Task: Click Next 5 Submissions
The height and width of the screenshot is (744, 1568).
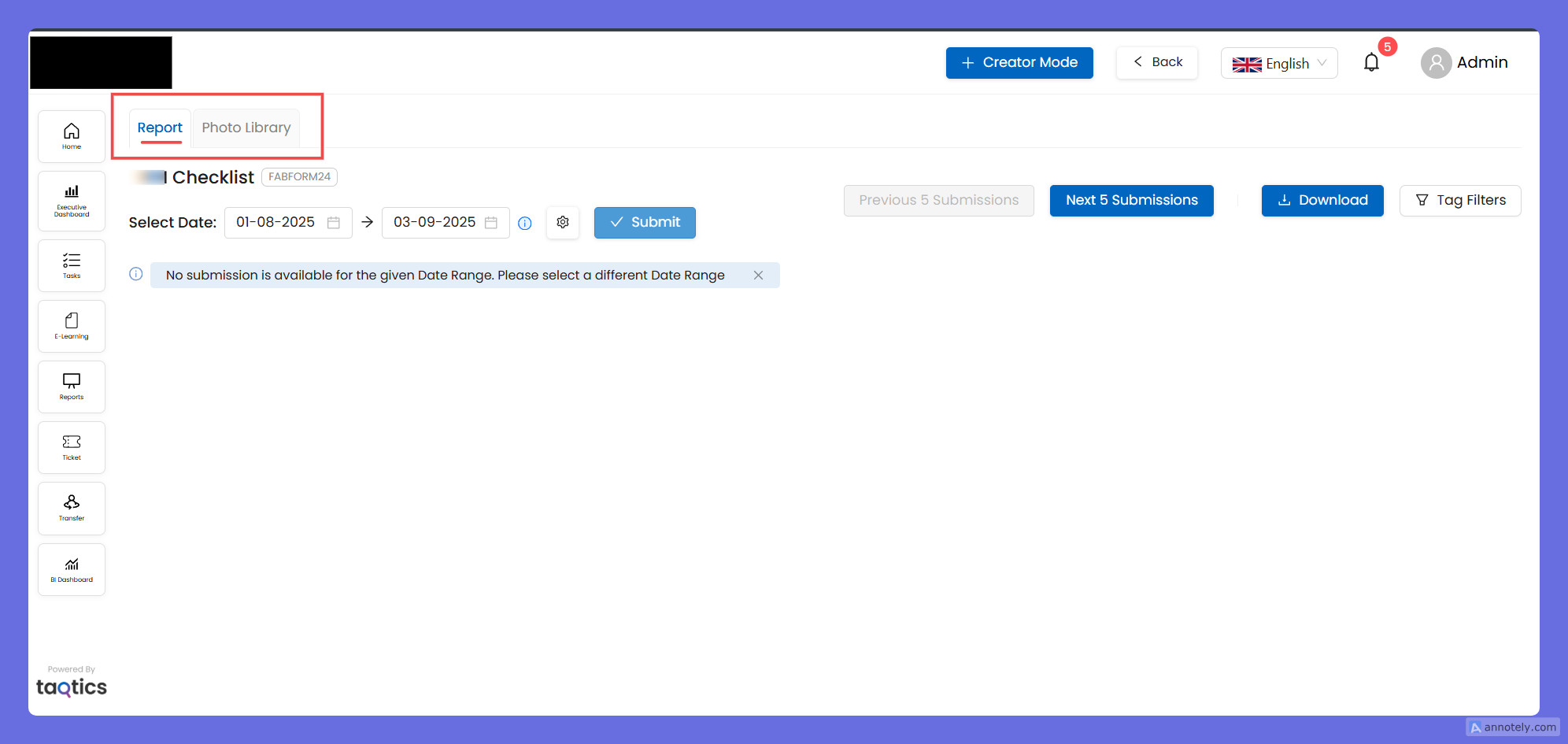Action: [1132, 201]
